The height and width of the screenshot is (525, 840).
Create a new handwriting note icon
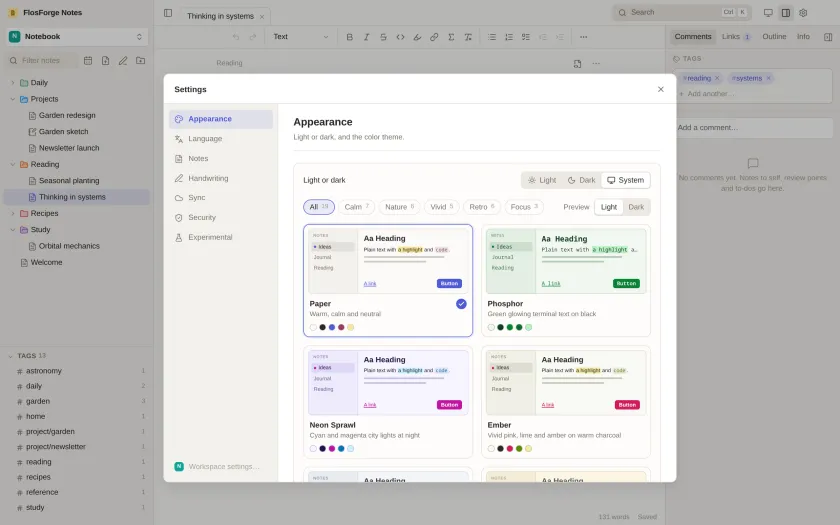[123, 61]
